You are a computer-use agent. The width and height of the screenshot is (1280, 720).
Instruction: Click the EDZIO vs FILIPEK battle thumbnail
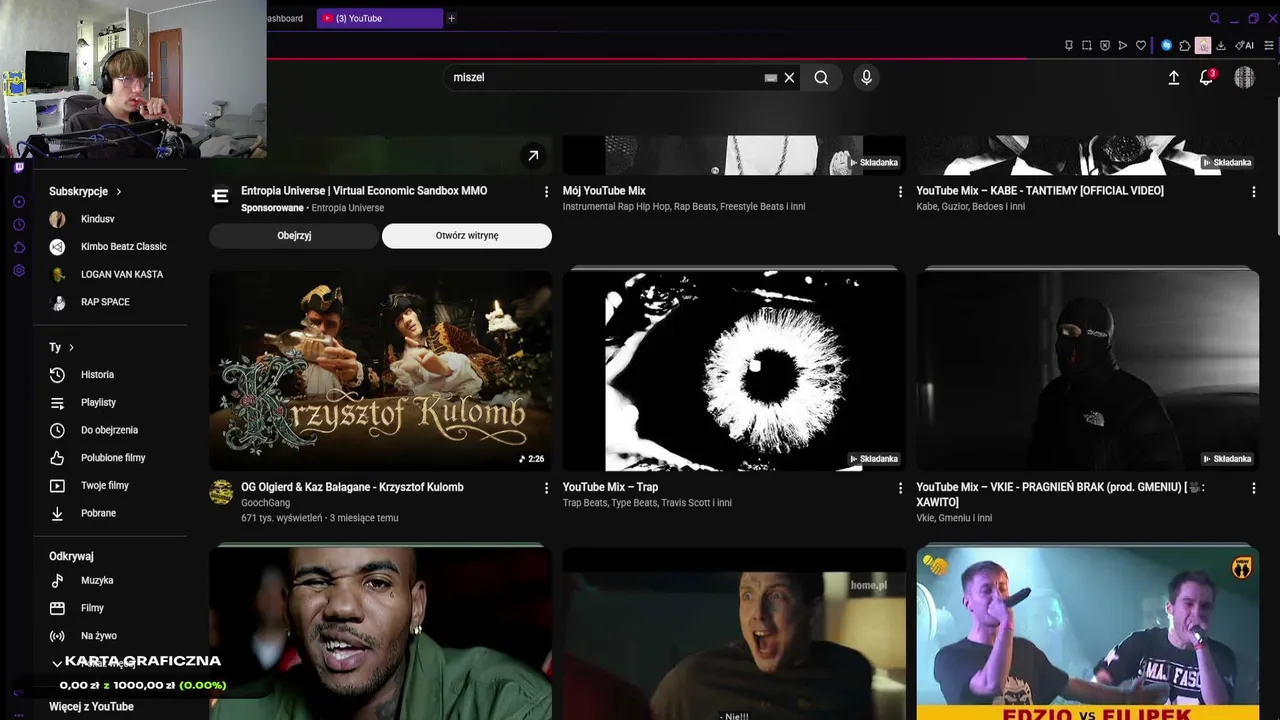tap(1088, 633)
